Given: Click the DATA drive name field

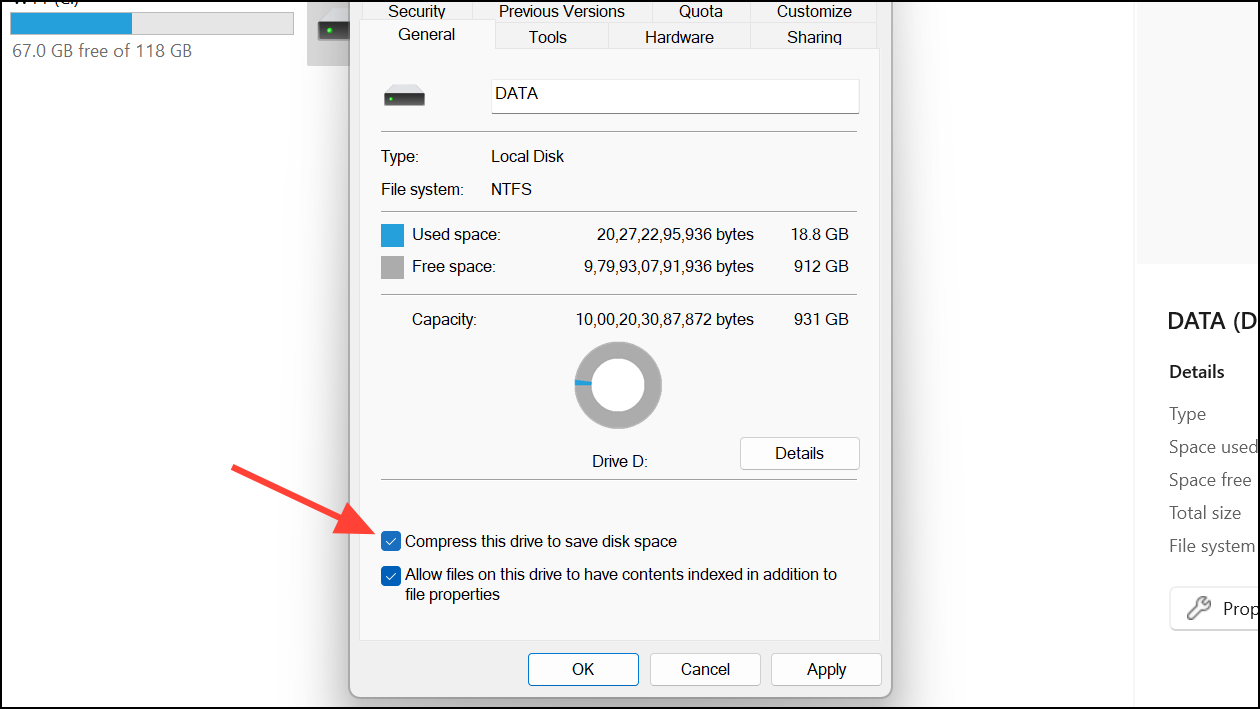Looking at the screenshot, I should pos(674,95).
